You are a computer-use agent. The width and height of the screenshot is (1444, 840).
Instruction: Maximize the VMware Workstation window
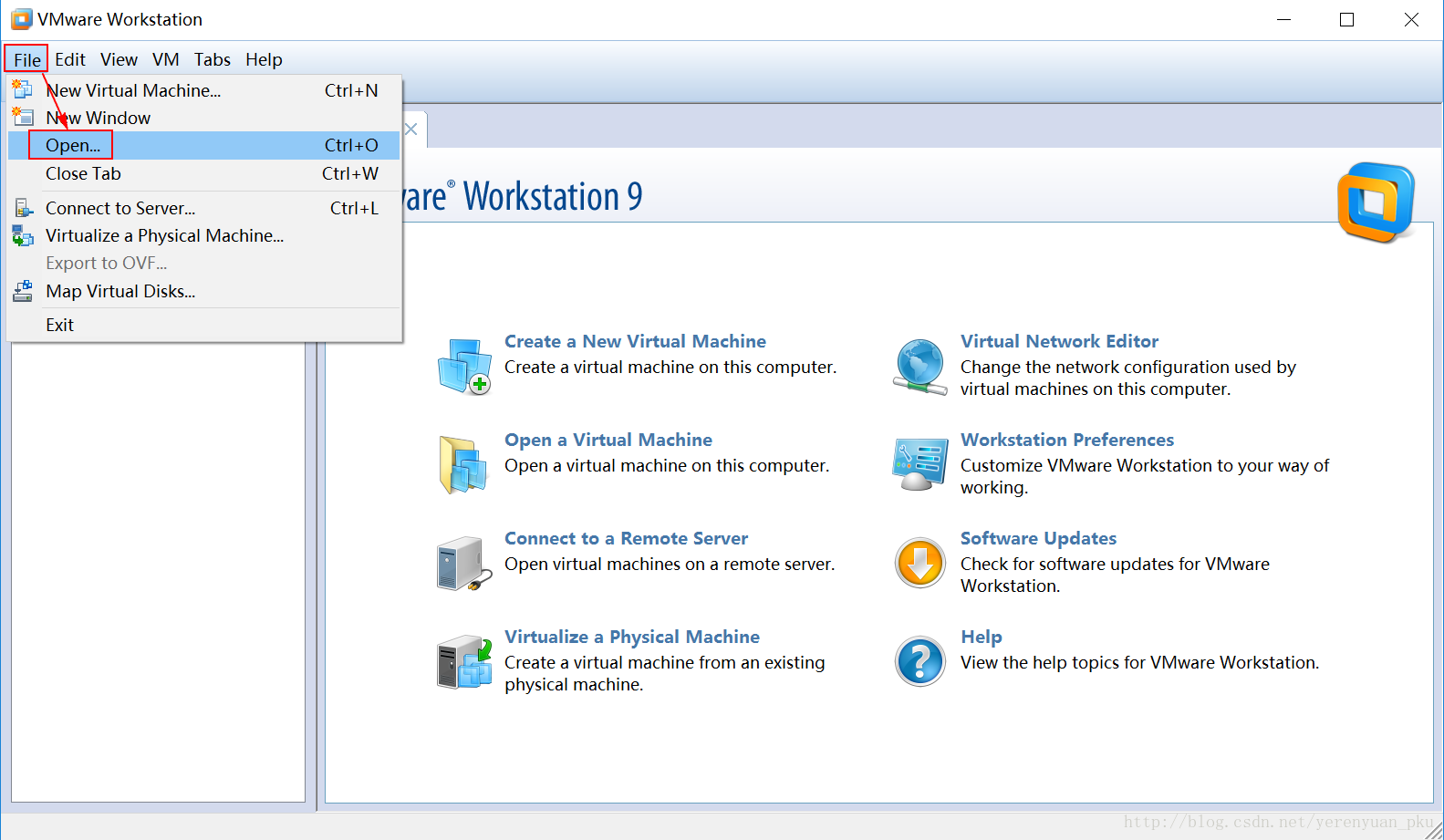click(x=1346, y=19)
